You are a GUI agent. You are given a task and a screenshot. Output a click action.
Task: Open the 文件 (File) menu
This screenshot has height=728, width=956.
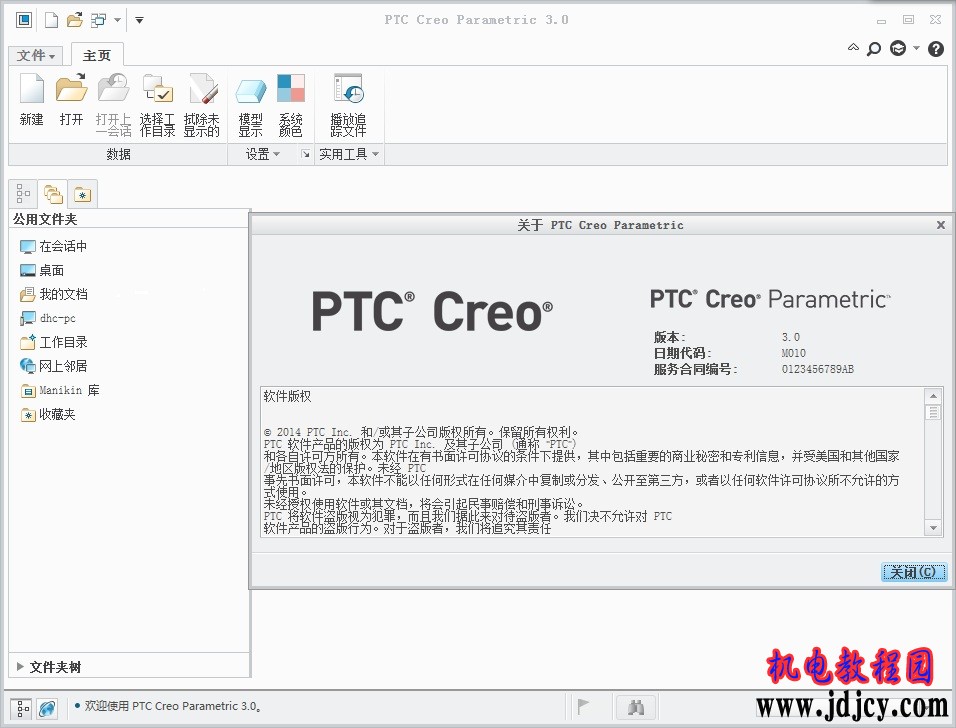(35, 55)
